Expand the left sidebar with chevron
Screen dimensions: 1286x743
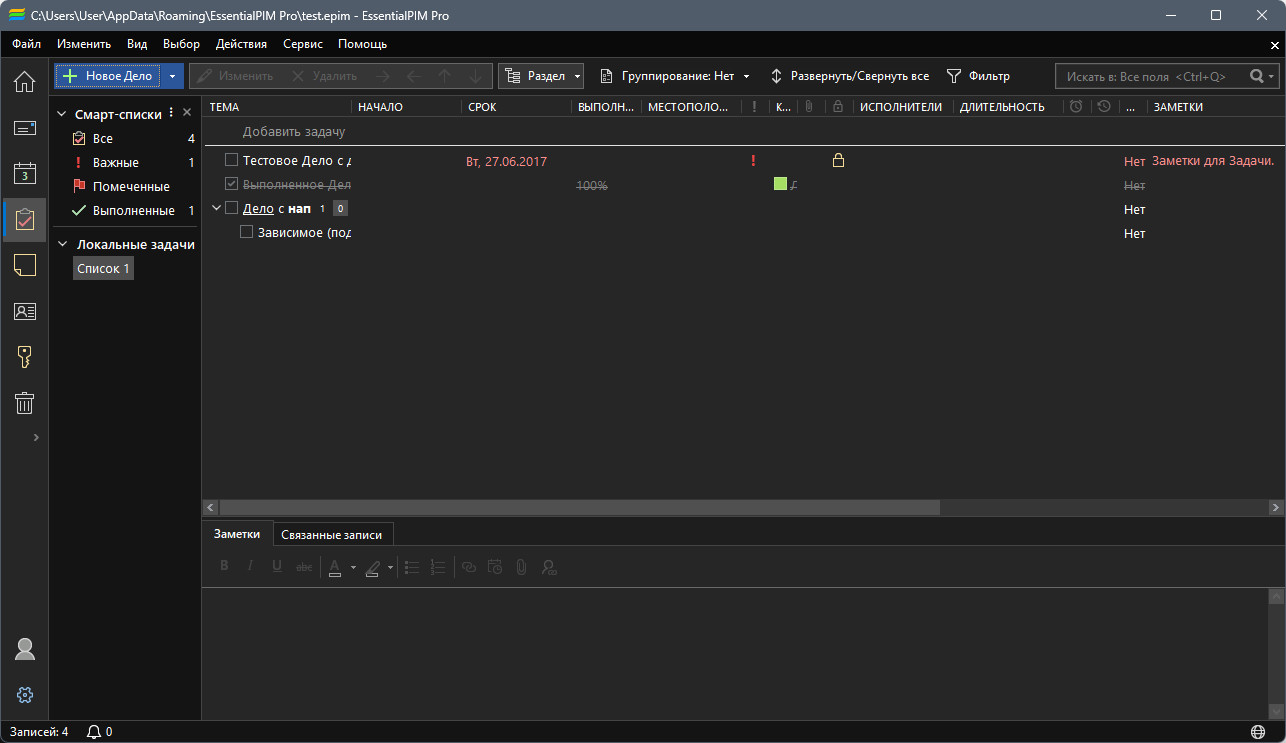click(36, 437)
